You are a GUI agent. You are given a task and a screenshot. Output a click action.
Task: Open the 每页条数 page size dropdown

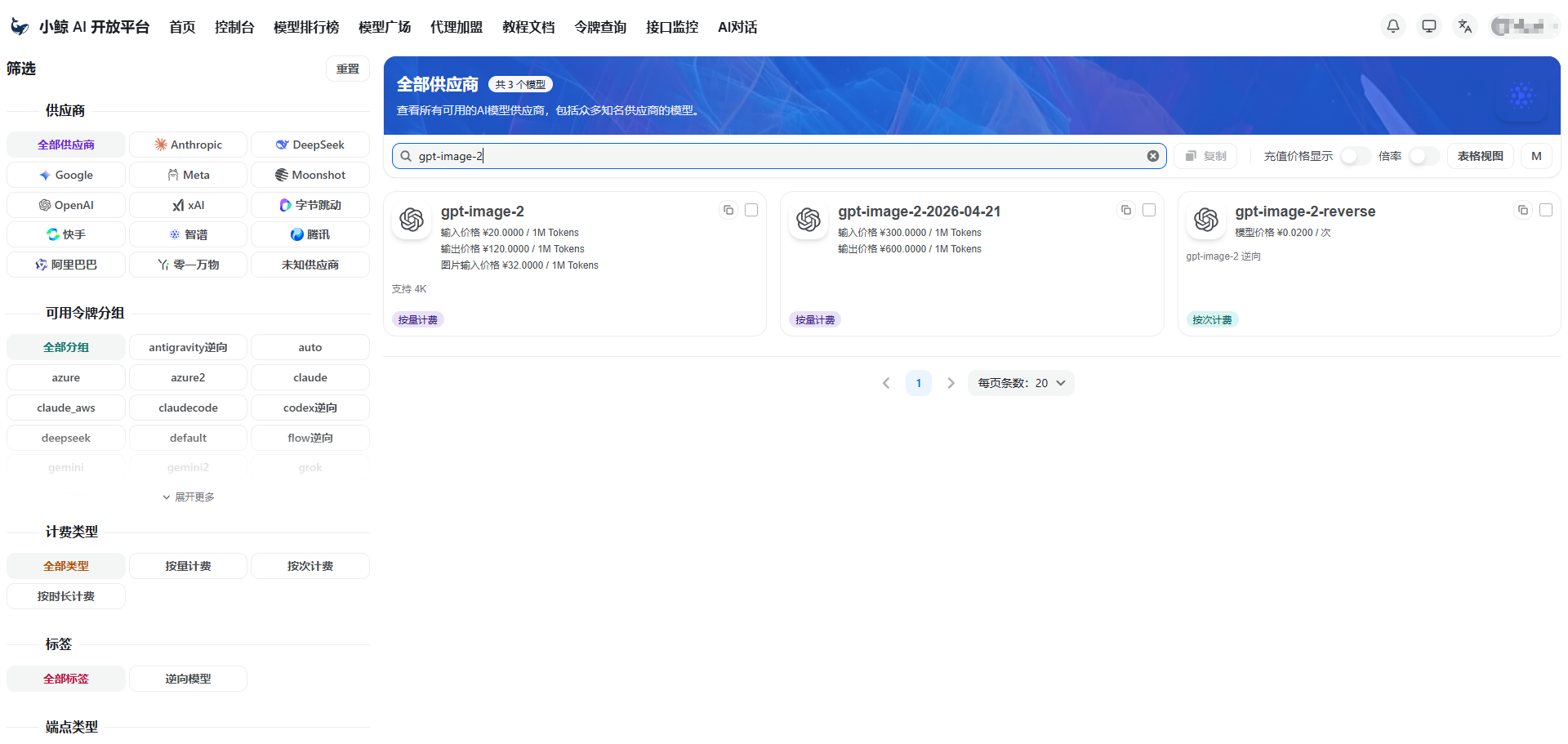[x=1021, y=383]
